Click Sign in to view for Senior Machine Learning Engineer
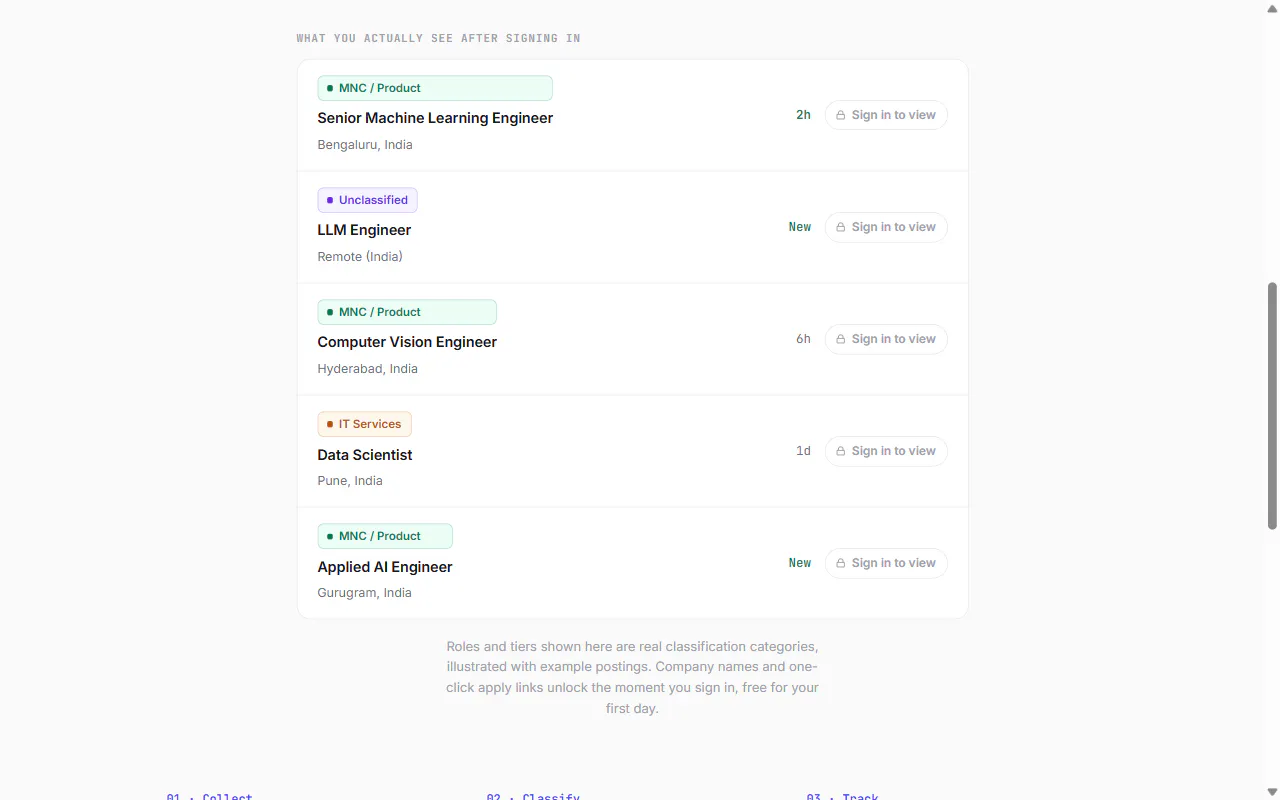The height and width of the screenshot is (800, 1280). click(x=886, y=115)
